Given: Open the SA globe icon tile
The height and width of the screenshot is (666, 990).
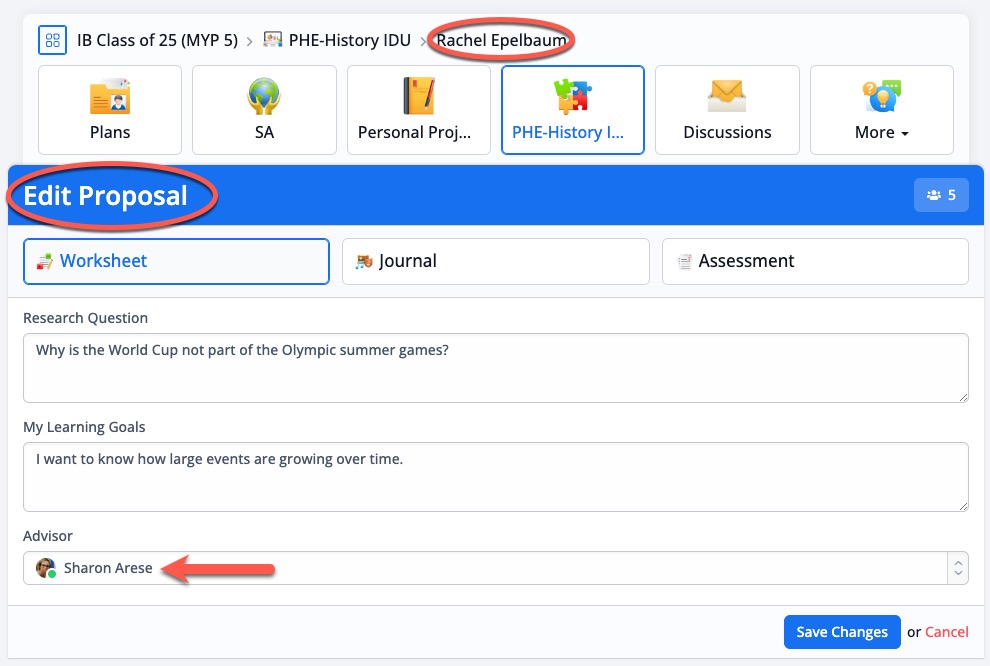Looking at the screenshot, I should [264, 110].
